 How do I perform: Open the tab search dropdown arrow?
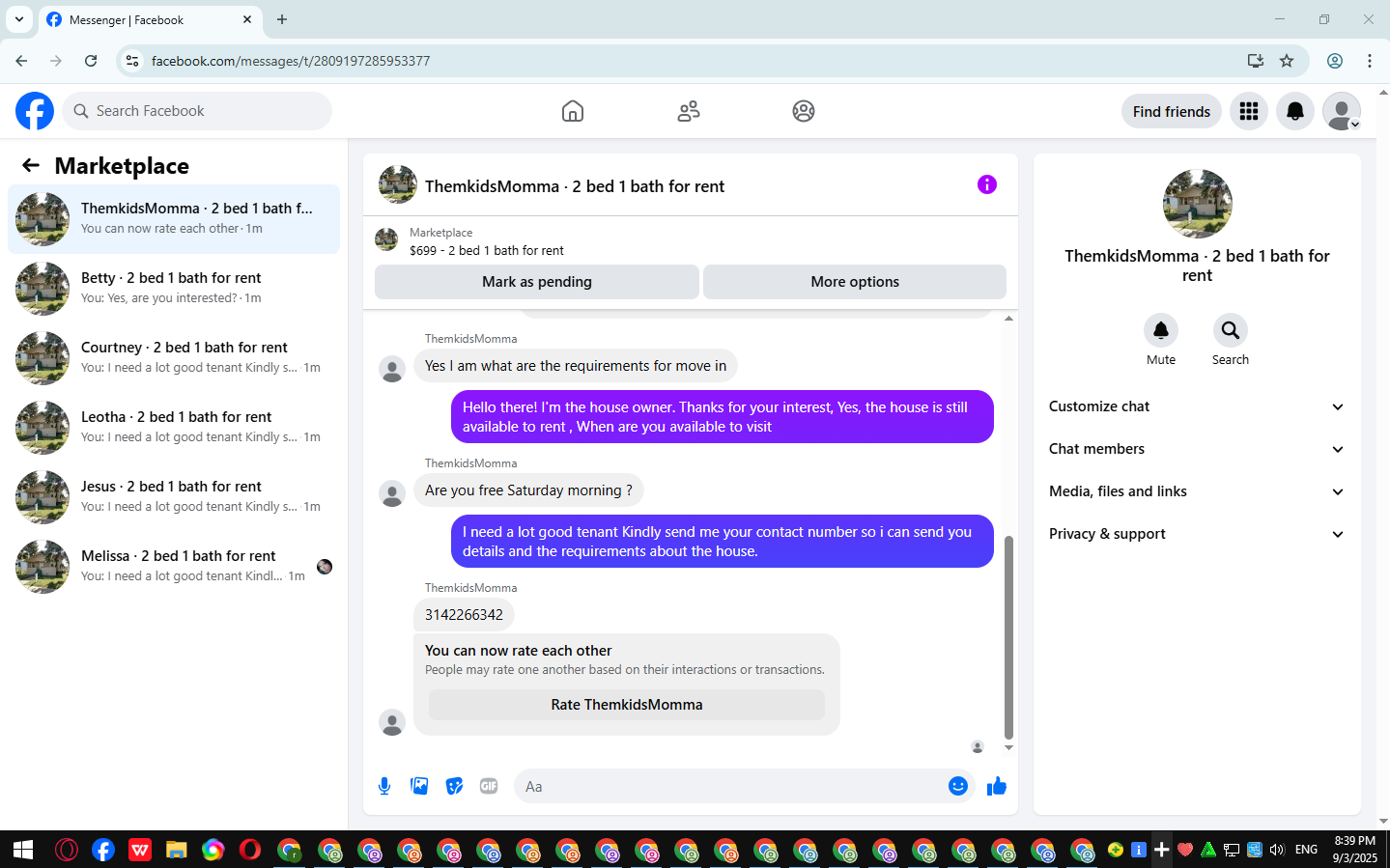18,19
